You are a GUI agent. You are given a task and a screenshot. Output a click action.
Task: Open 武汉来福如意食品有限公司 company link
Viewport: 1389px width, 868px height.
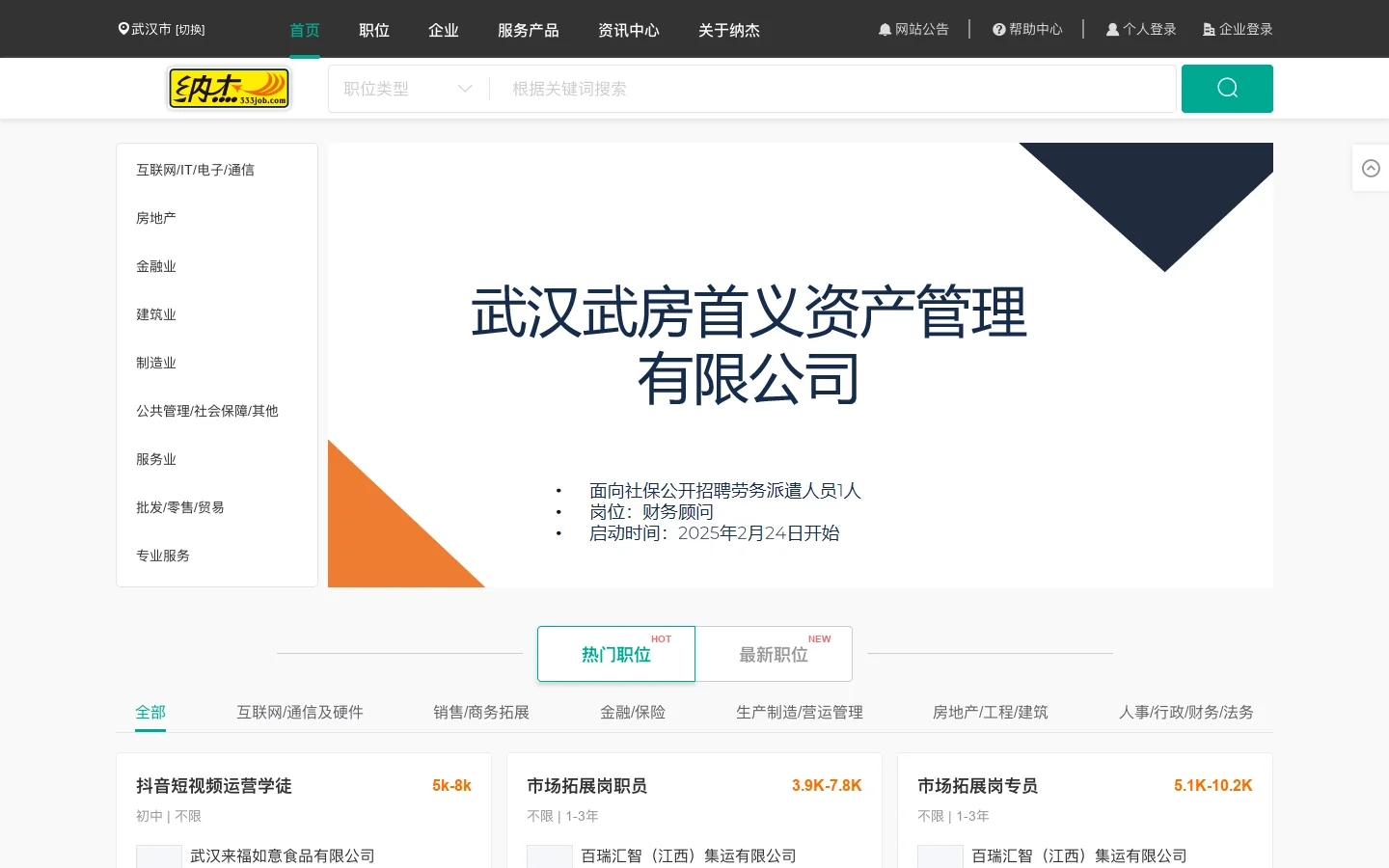click(283, 855)
